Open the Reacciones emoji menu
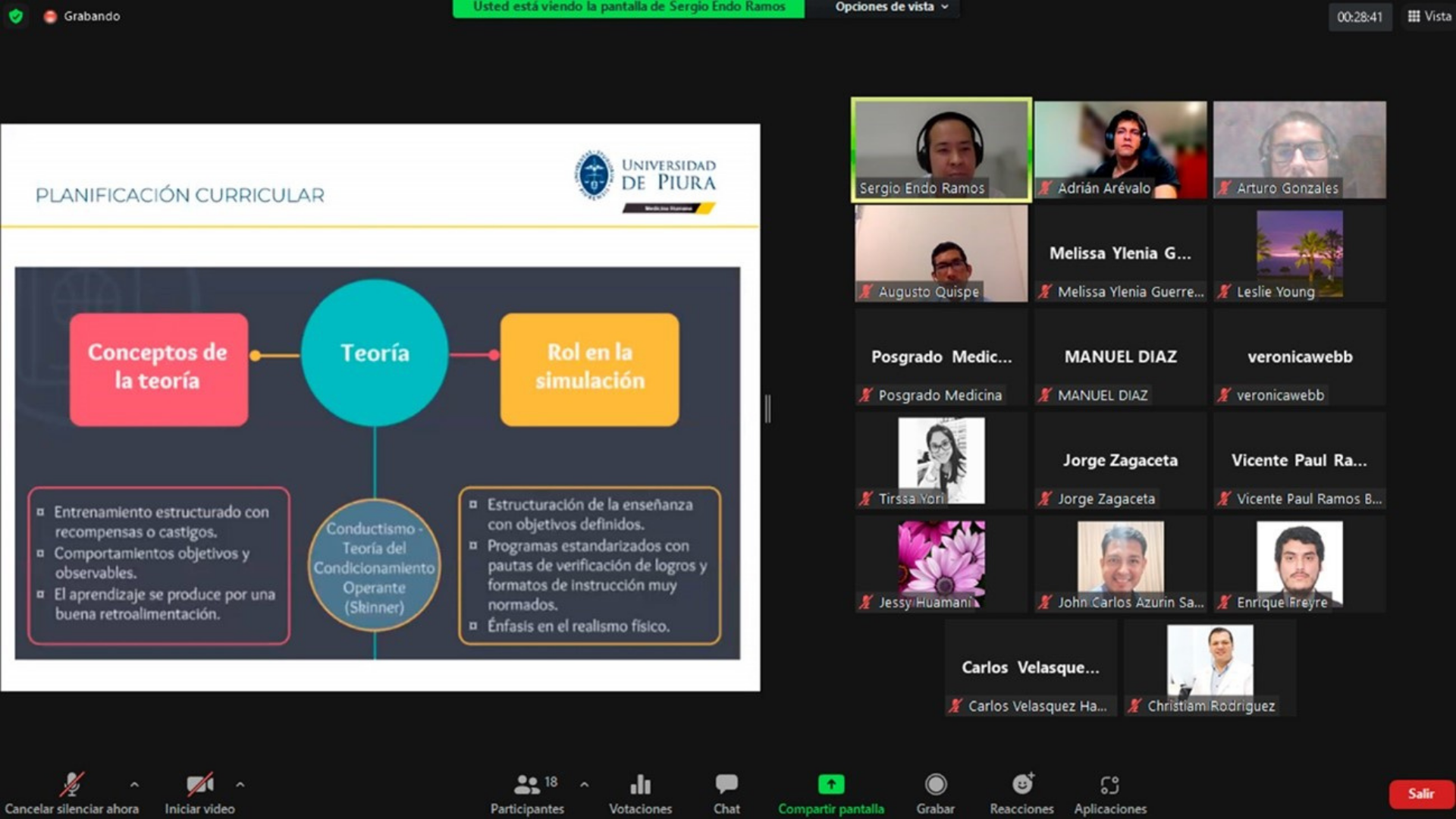1456x819 pixels. coord(1021,784)
